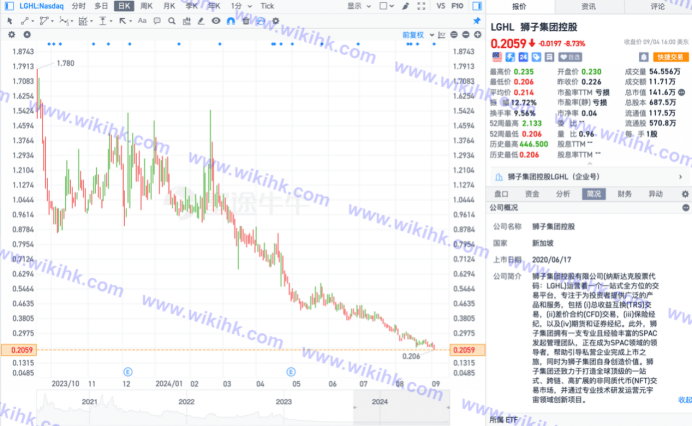Zoom out chart with minus button
The height and width of the screenshot is (426, 692).
coord(466,34)
